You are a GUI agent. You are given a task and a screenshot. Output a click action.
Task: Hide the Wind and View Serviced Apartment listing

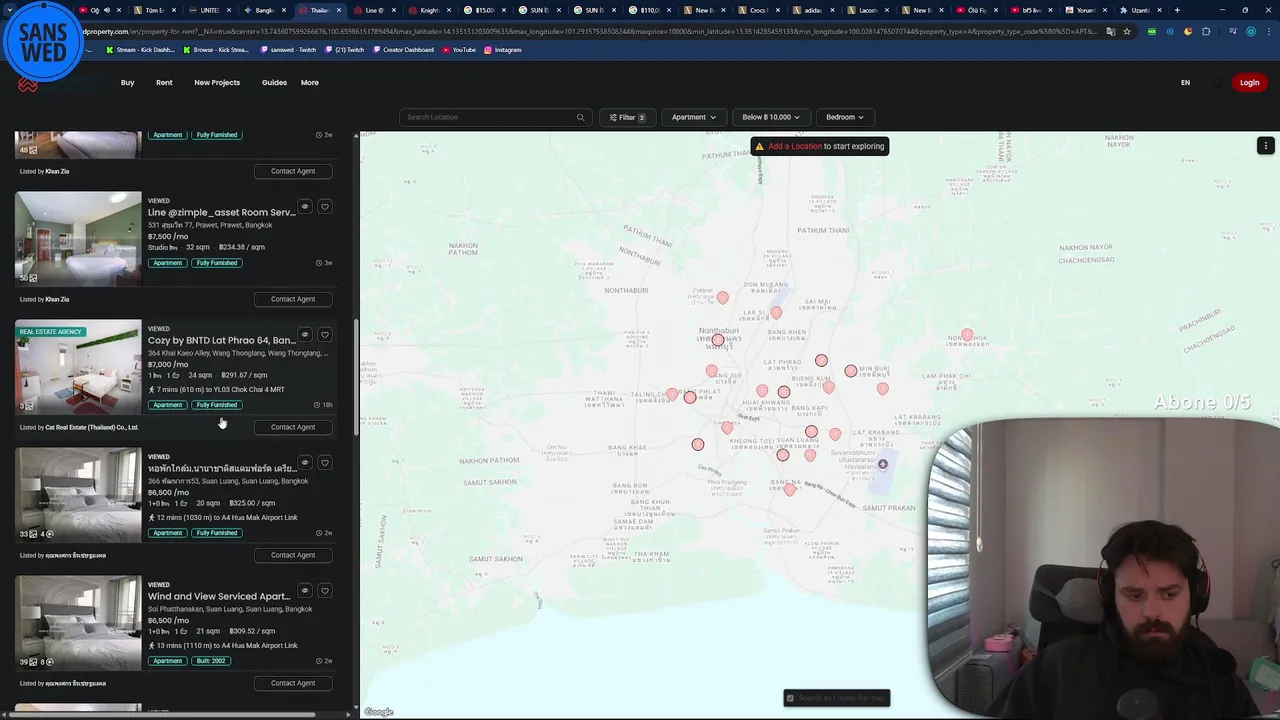point(305,591)
